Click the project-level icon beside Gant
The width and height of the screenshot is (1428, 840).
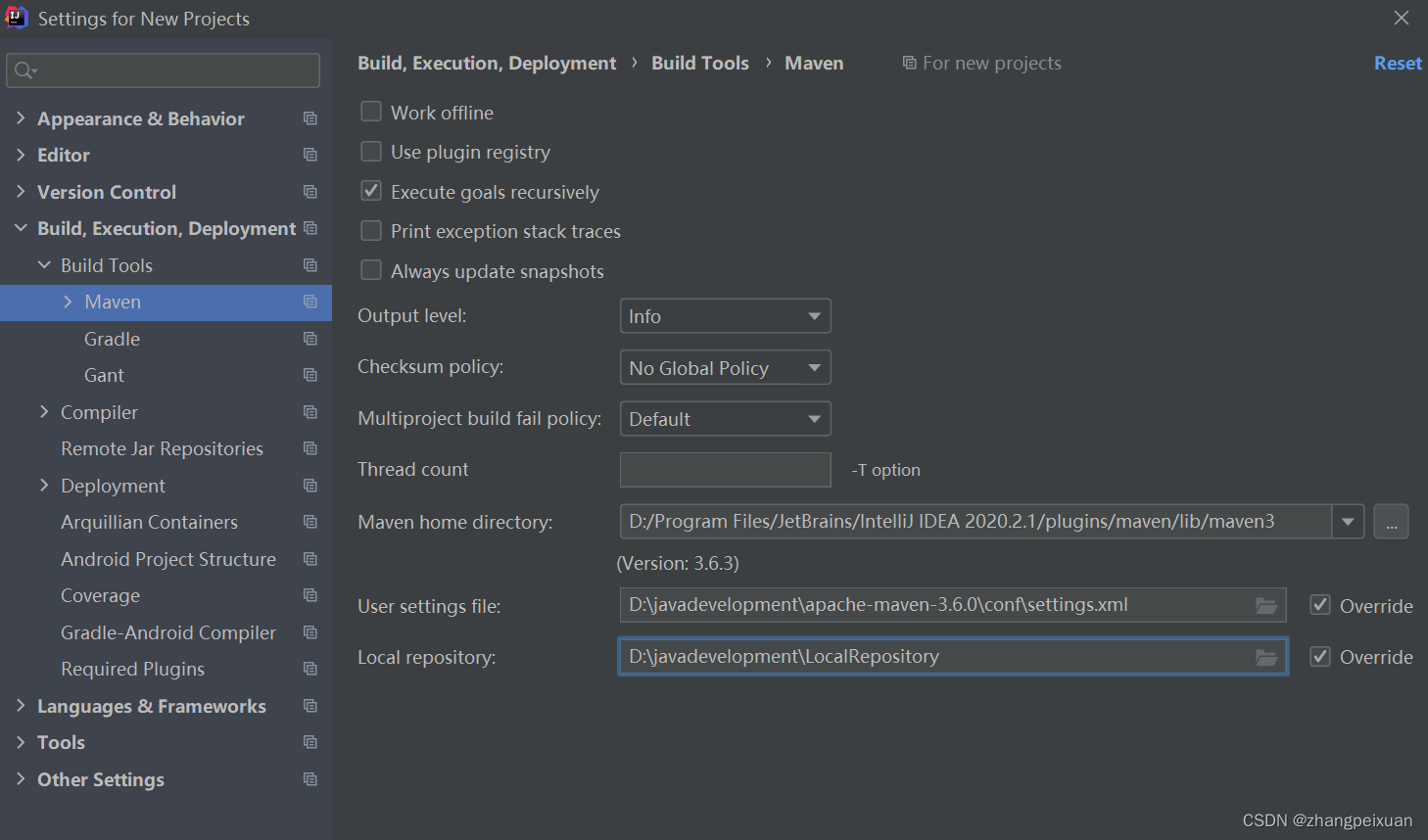tap(310, 375)
